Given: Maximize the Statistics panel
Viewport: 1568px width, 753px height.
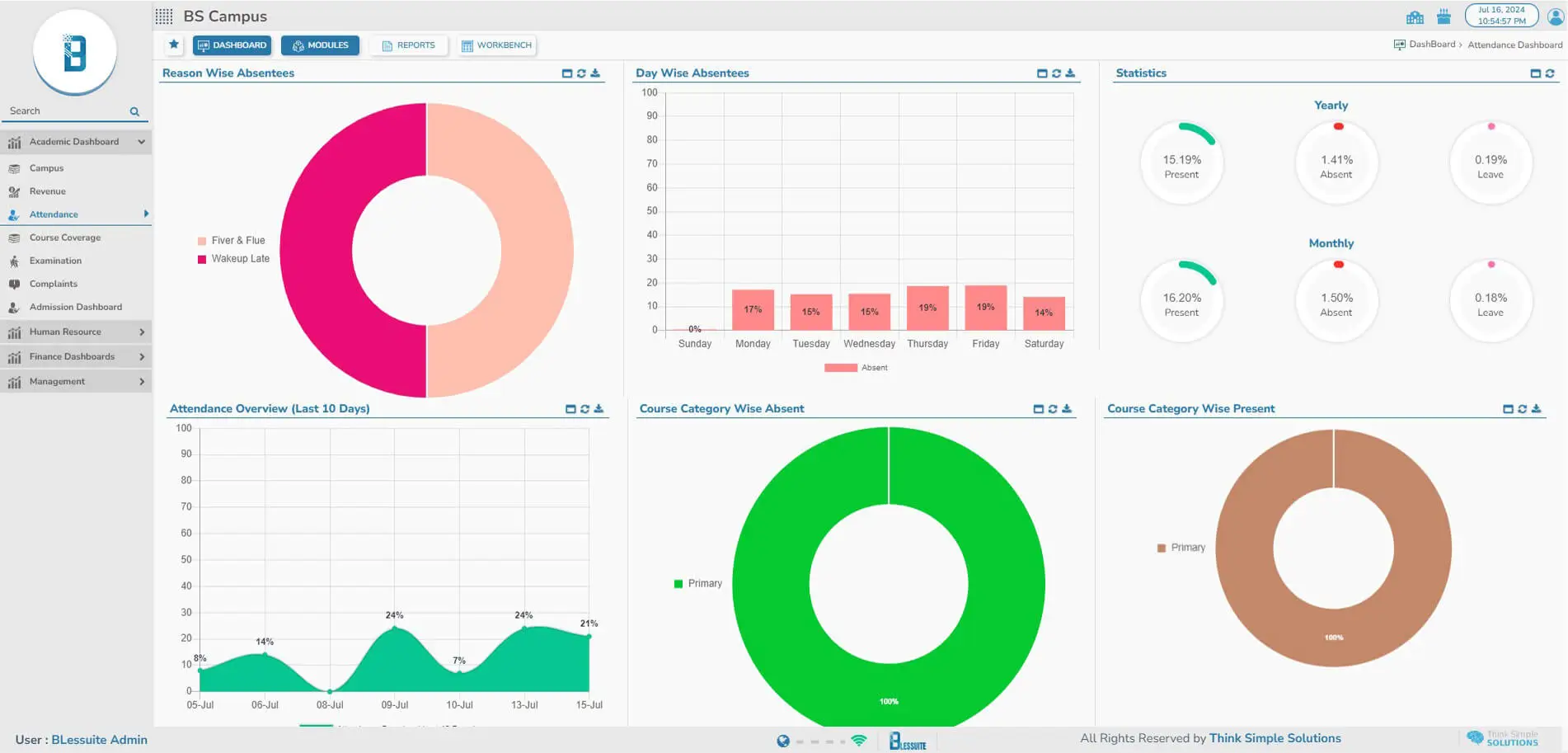Looking at the screenshot, I should coord(1535,73).
